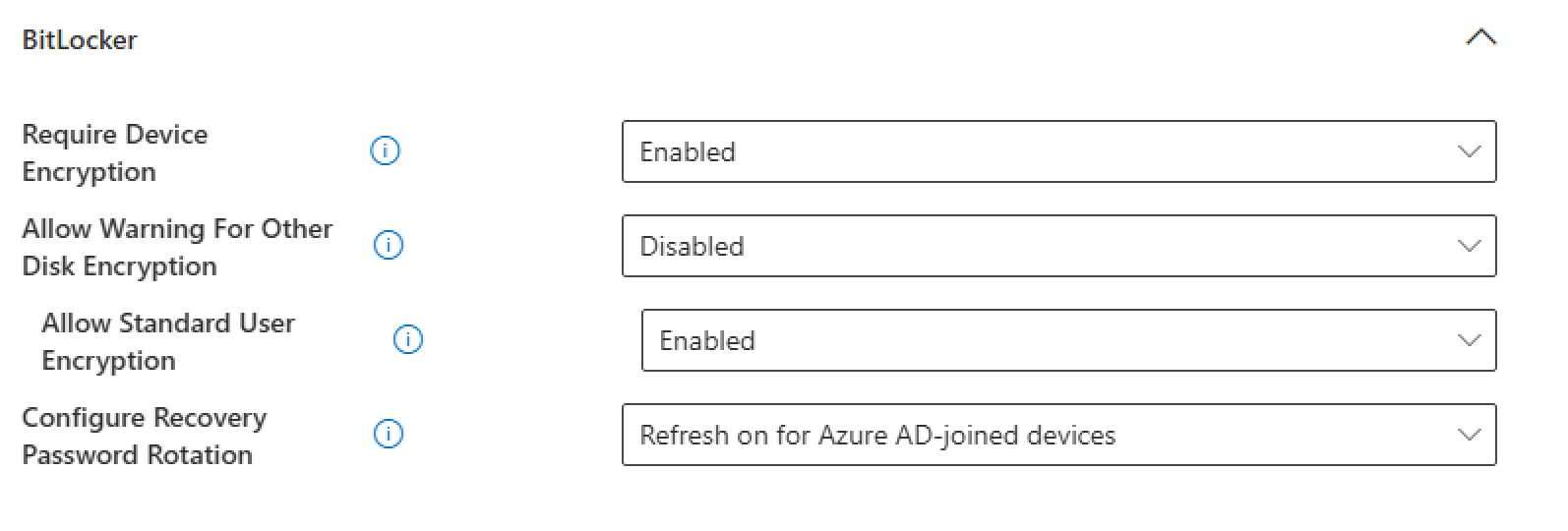Viewport: 1568px width, 531px height.
Task: Click the down arrow in Allow Standard User Encryption box
Action: pyautogui.click(x=1469, y=340)
